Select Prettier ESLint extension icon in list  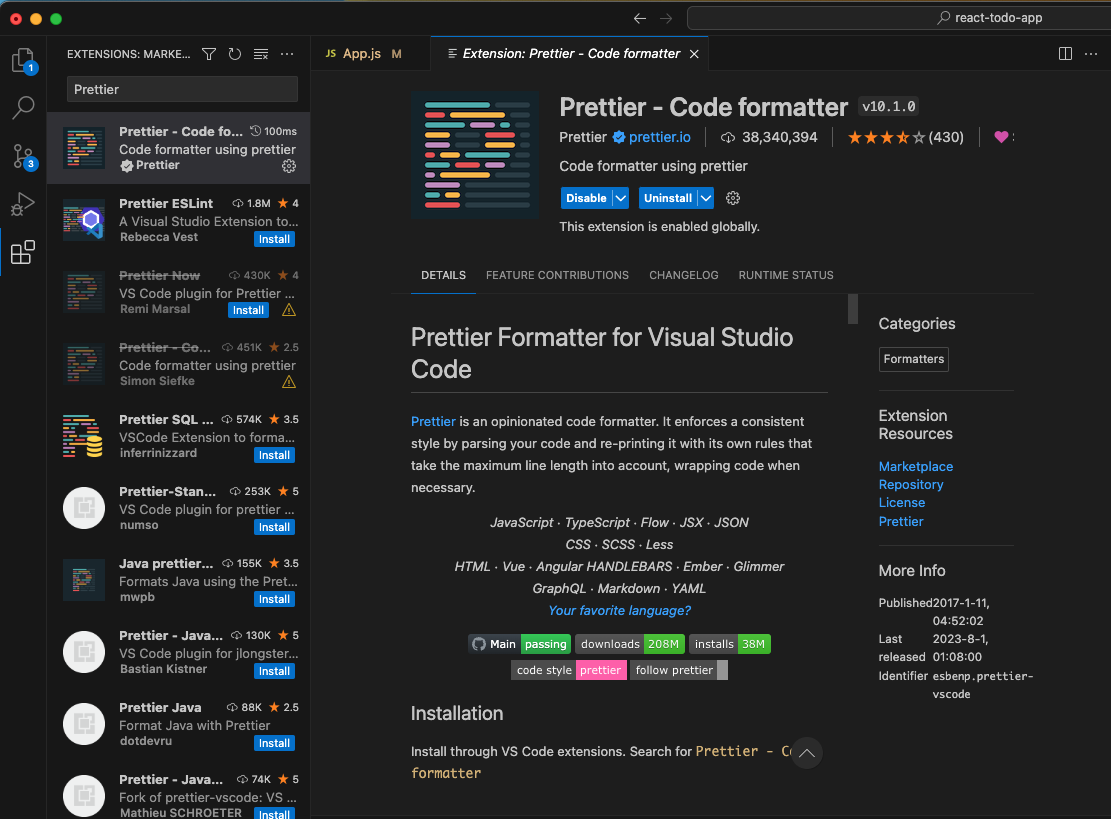pos(84,221)
